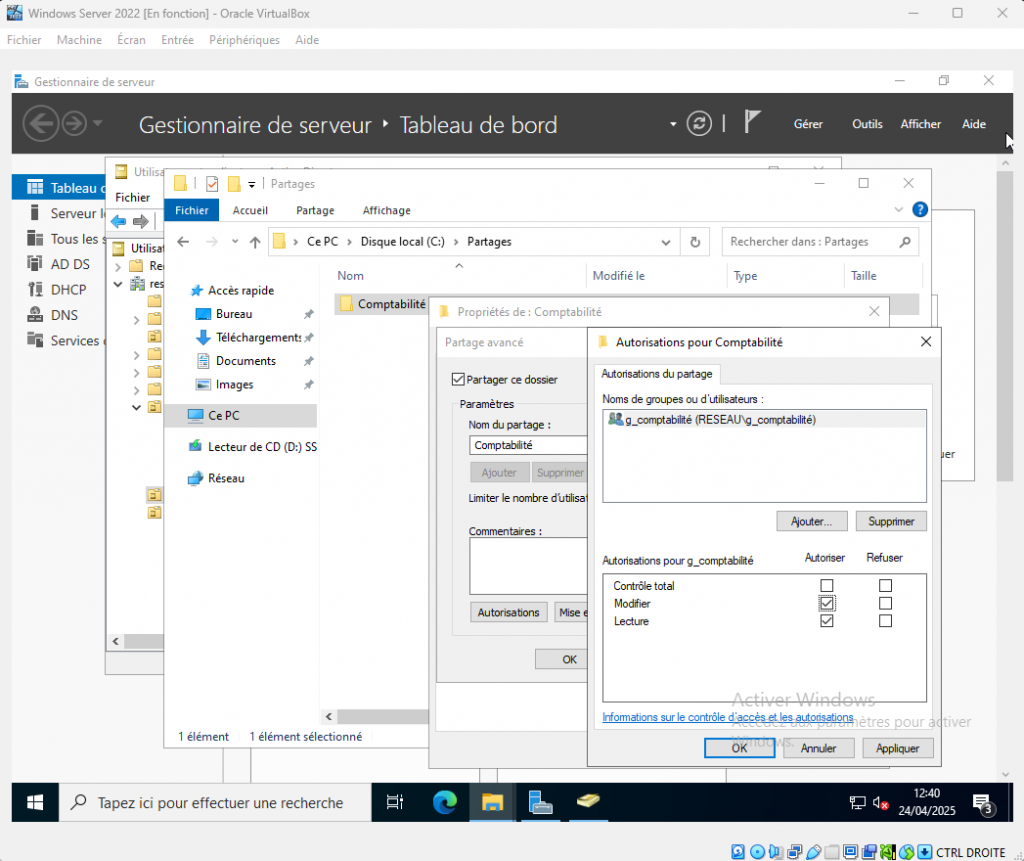The height and width of the screenshot is (861, 1024).
Task: Open the Outils menu in Server Manager
Action: pos(867,124)
